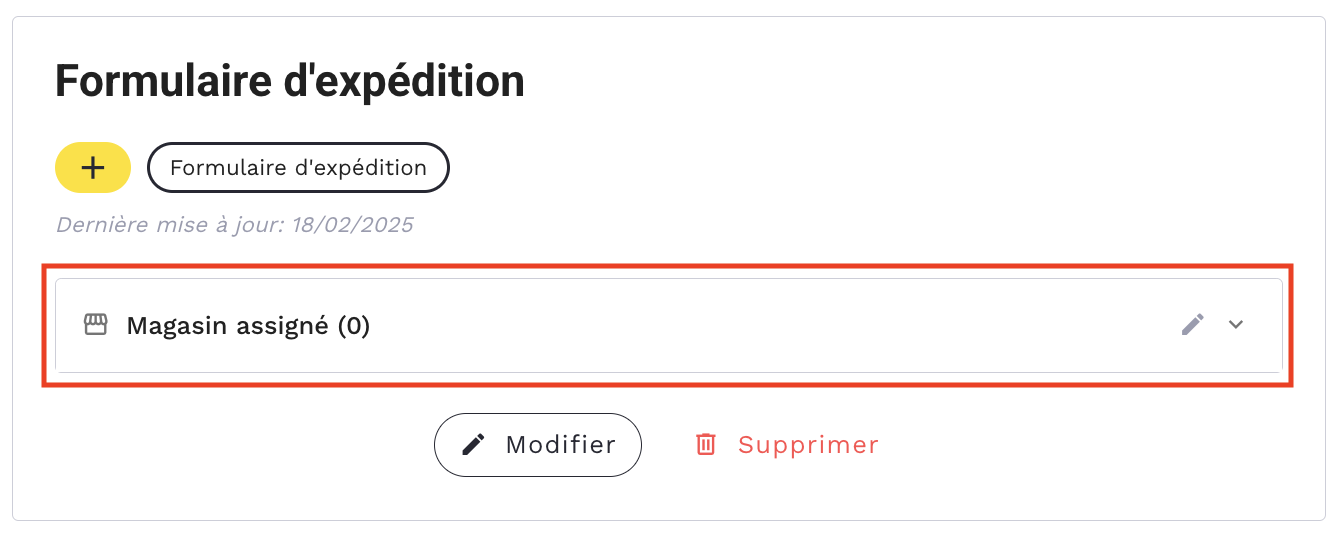Click the date 18/02/2025
The height and width of the screenshot is (538, 1334).
(x=352, y=224)
